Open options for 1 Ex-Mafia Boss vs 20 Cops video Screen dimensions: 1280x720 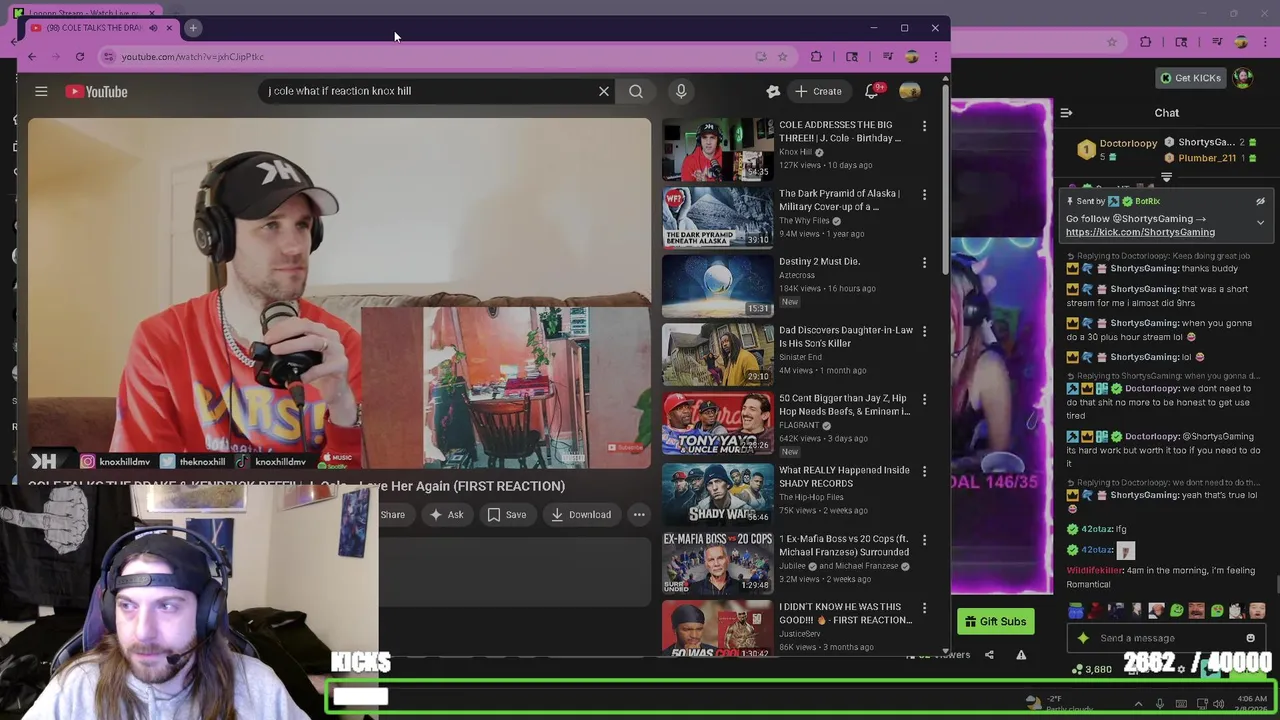pos(924,540)
